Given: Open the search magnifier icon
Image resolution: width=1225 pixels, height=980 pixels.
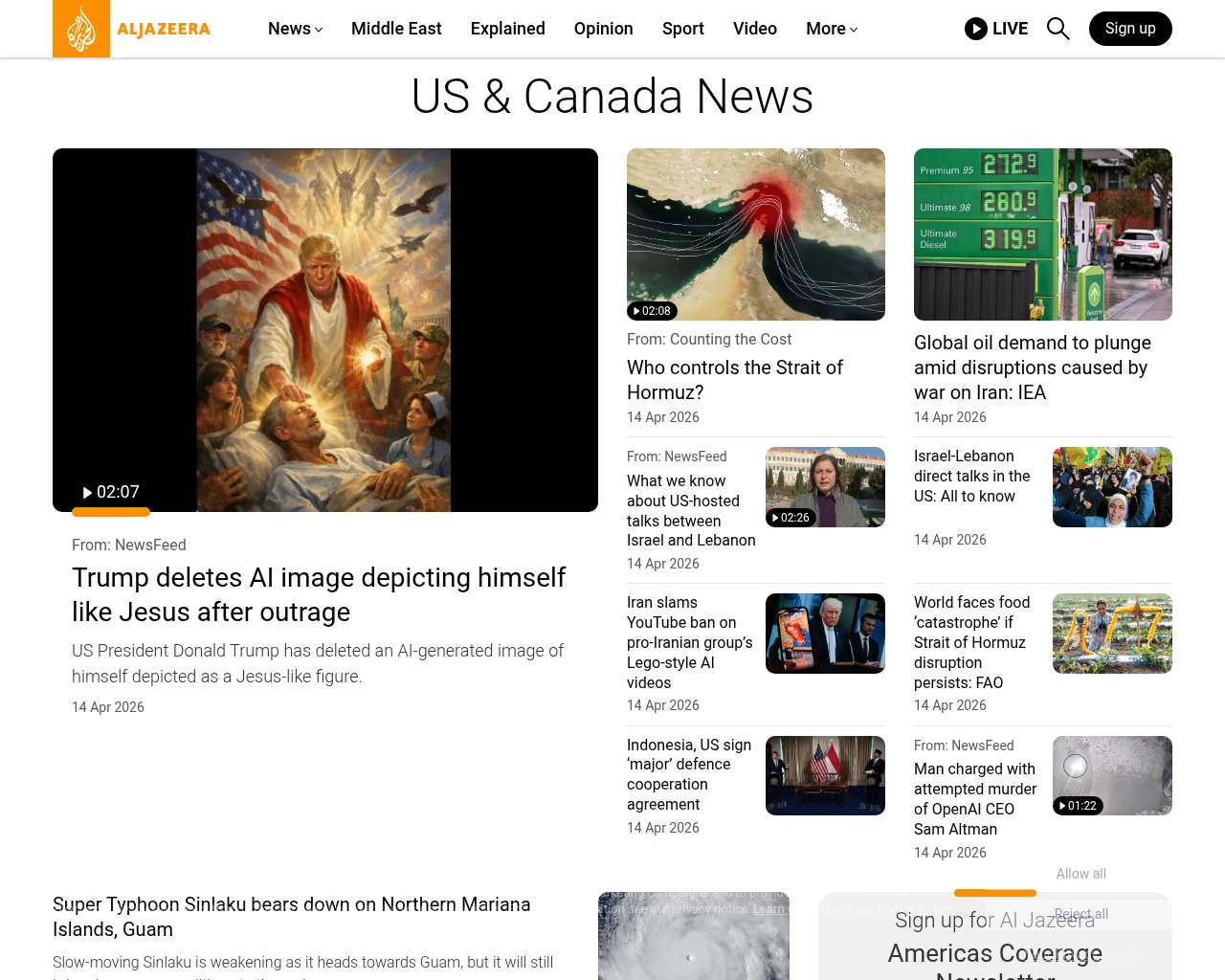Looking at the screenshot, I should click(1058, 29).
